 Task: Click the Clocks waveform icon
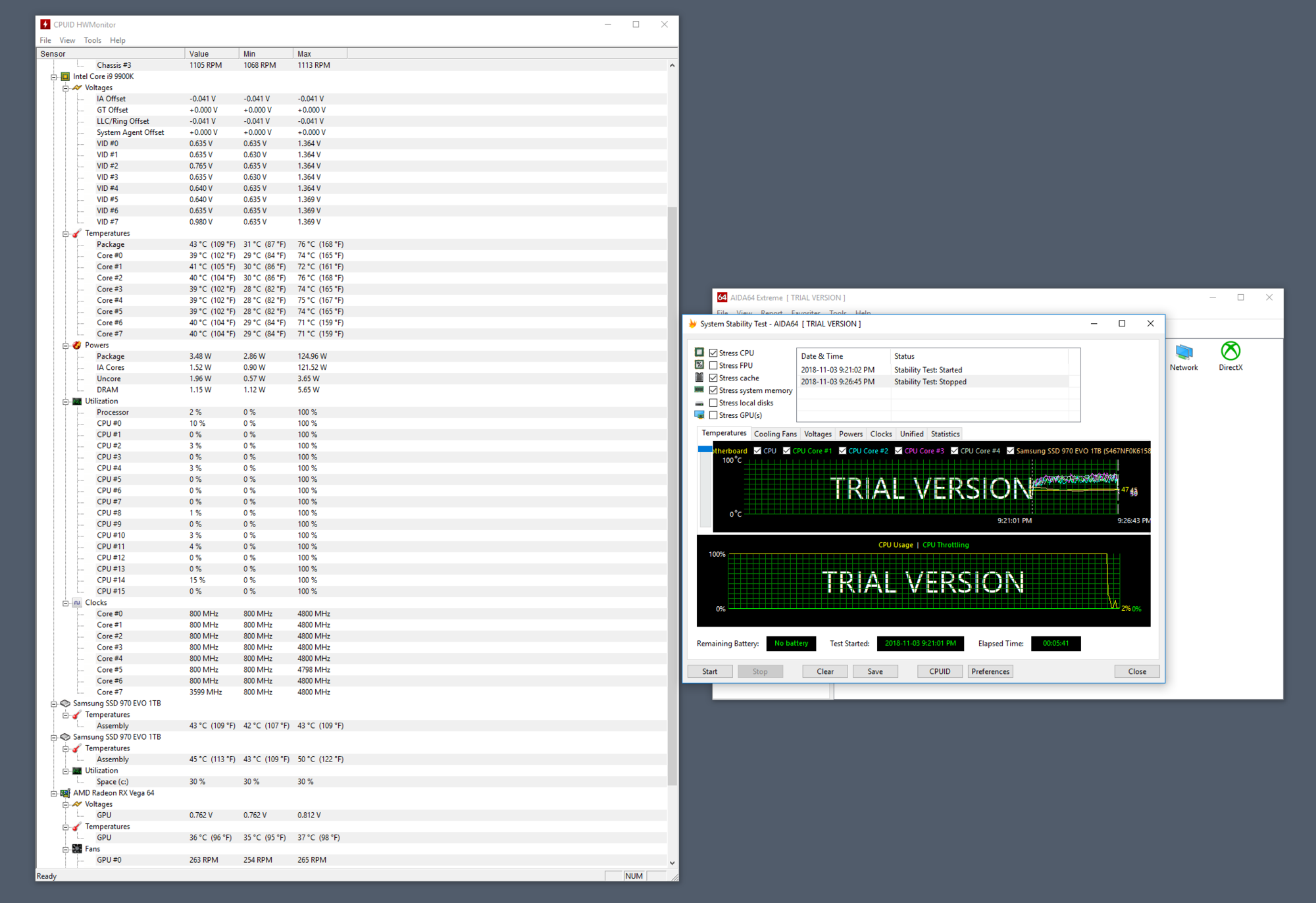pyautogui.click(x=77, y=602)
